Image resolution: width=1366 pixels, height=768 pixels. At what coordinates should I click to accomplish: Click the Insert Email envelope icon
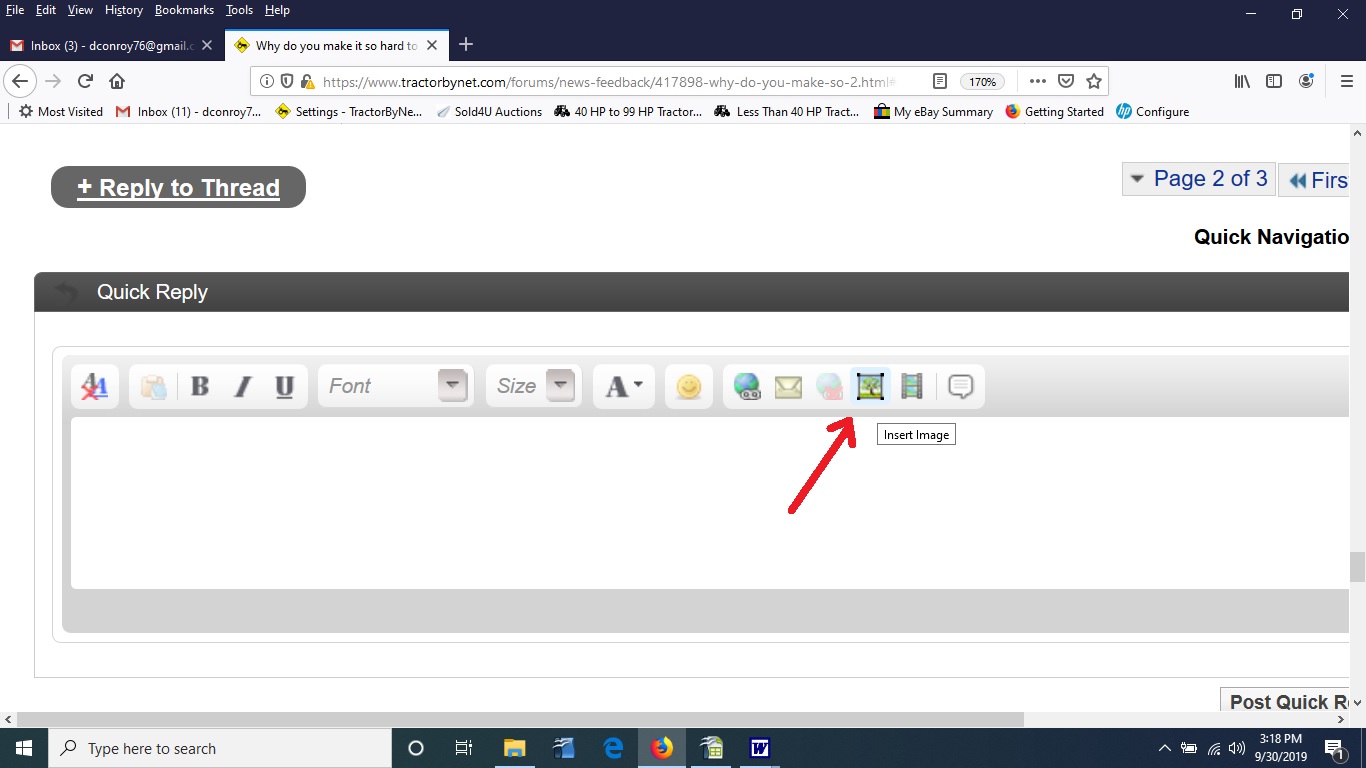[788, 386]
